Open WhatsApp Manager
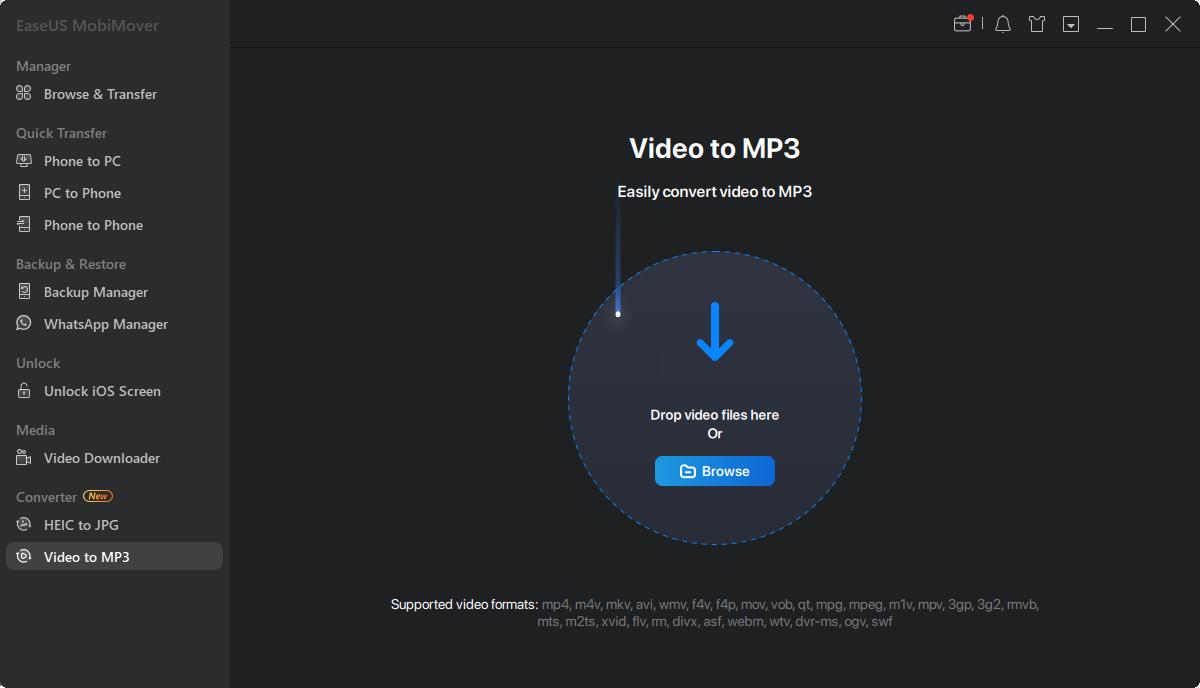This screenshot has width=1200, height=688. [x=114, y=324]
